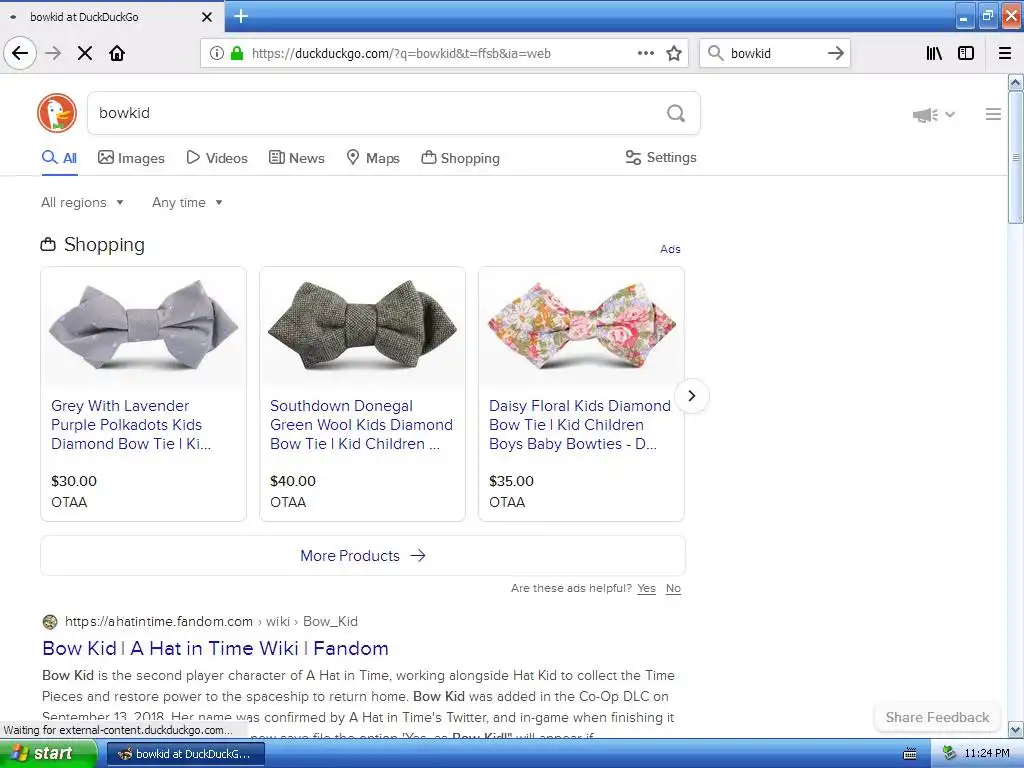Screen dimensions: 1024x768
Task: Open Southdown Donegal Green Wool product link
Action: (x=361, y=424)
